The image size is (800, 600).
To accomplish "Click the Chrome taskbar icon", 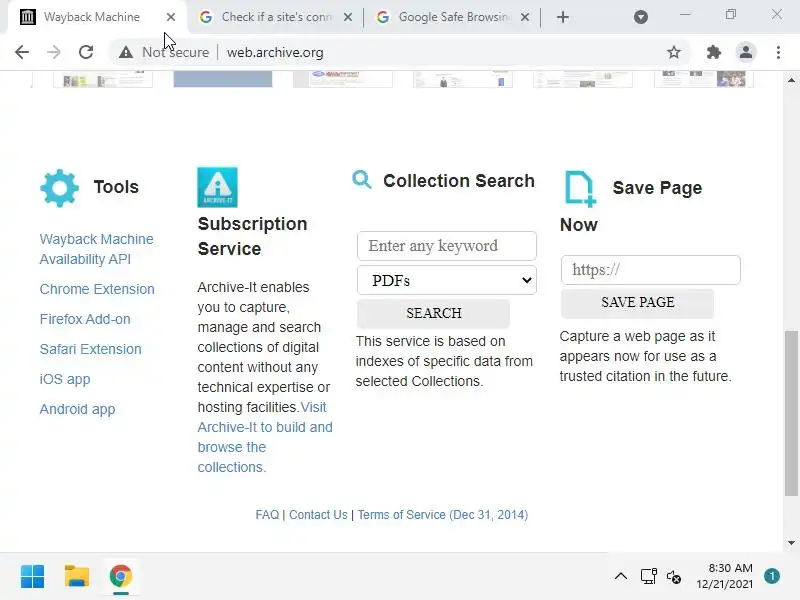I will pos(120,577).
